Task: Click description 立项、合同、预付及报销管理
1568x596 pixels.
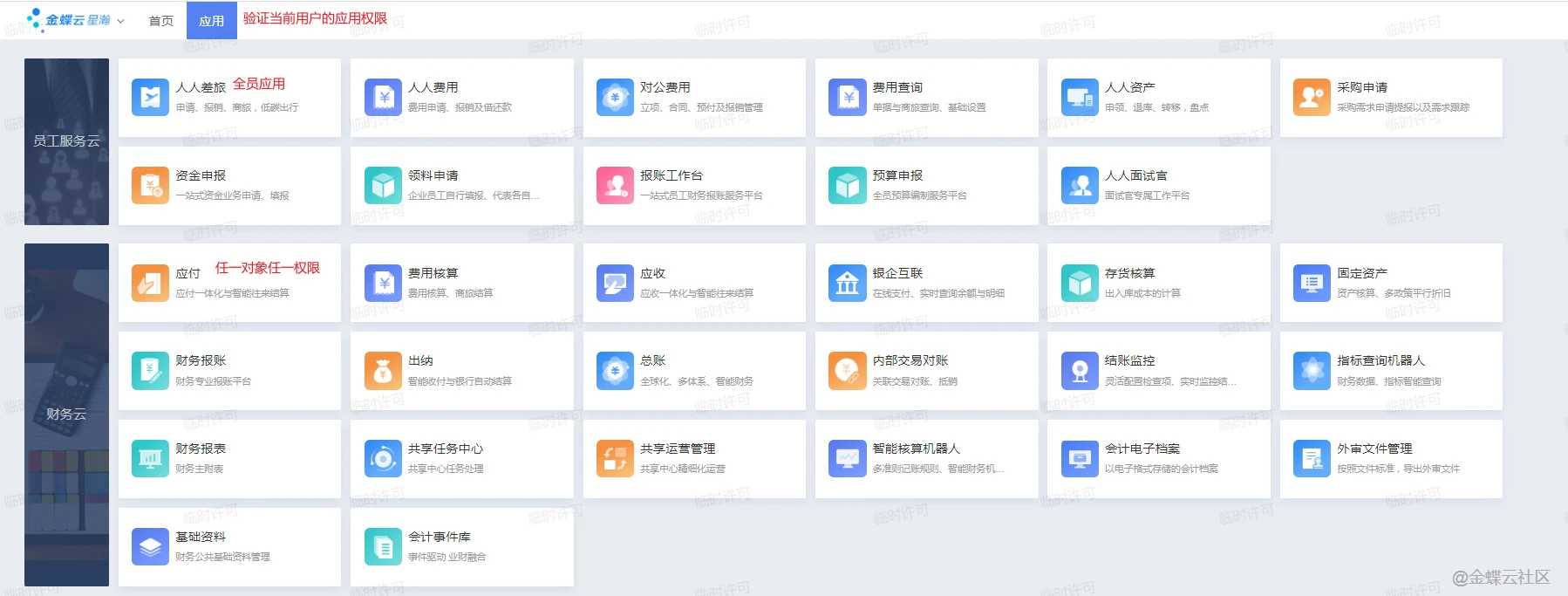Action: pyautogui.click(x=701, y=107)
